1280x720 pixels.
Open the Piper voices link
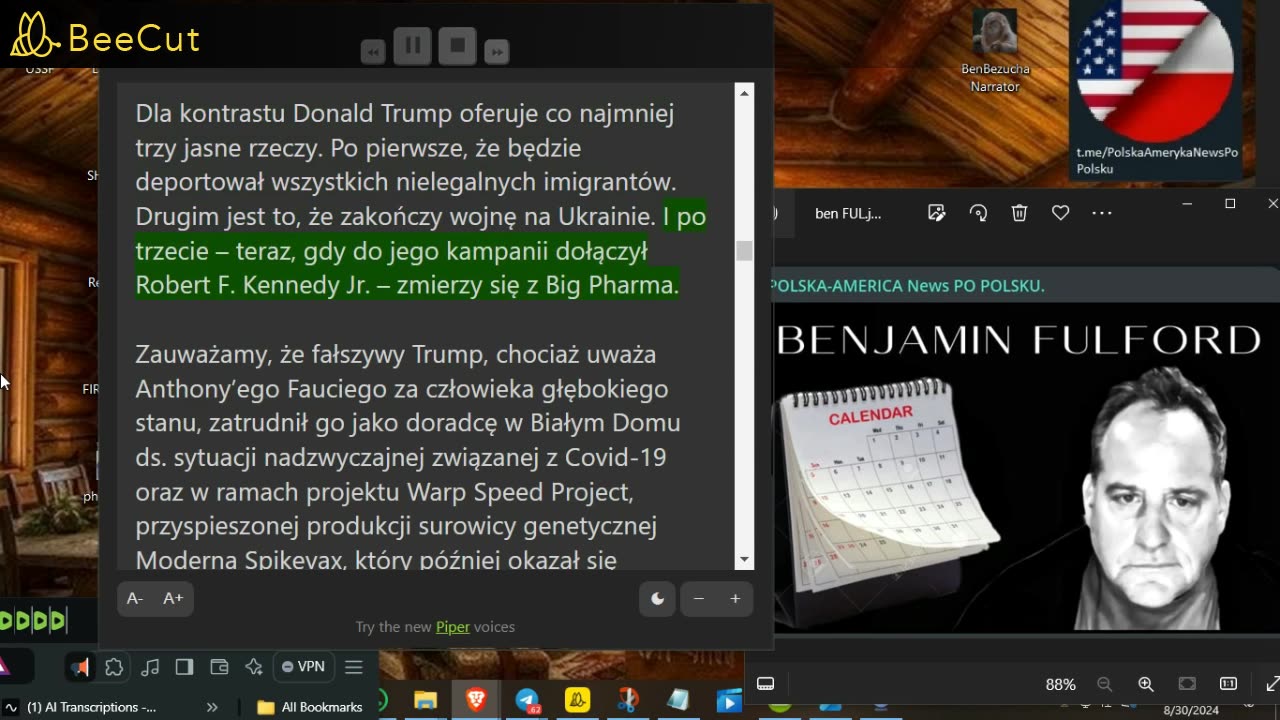tap(452, 627)
